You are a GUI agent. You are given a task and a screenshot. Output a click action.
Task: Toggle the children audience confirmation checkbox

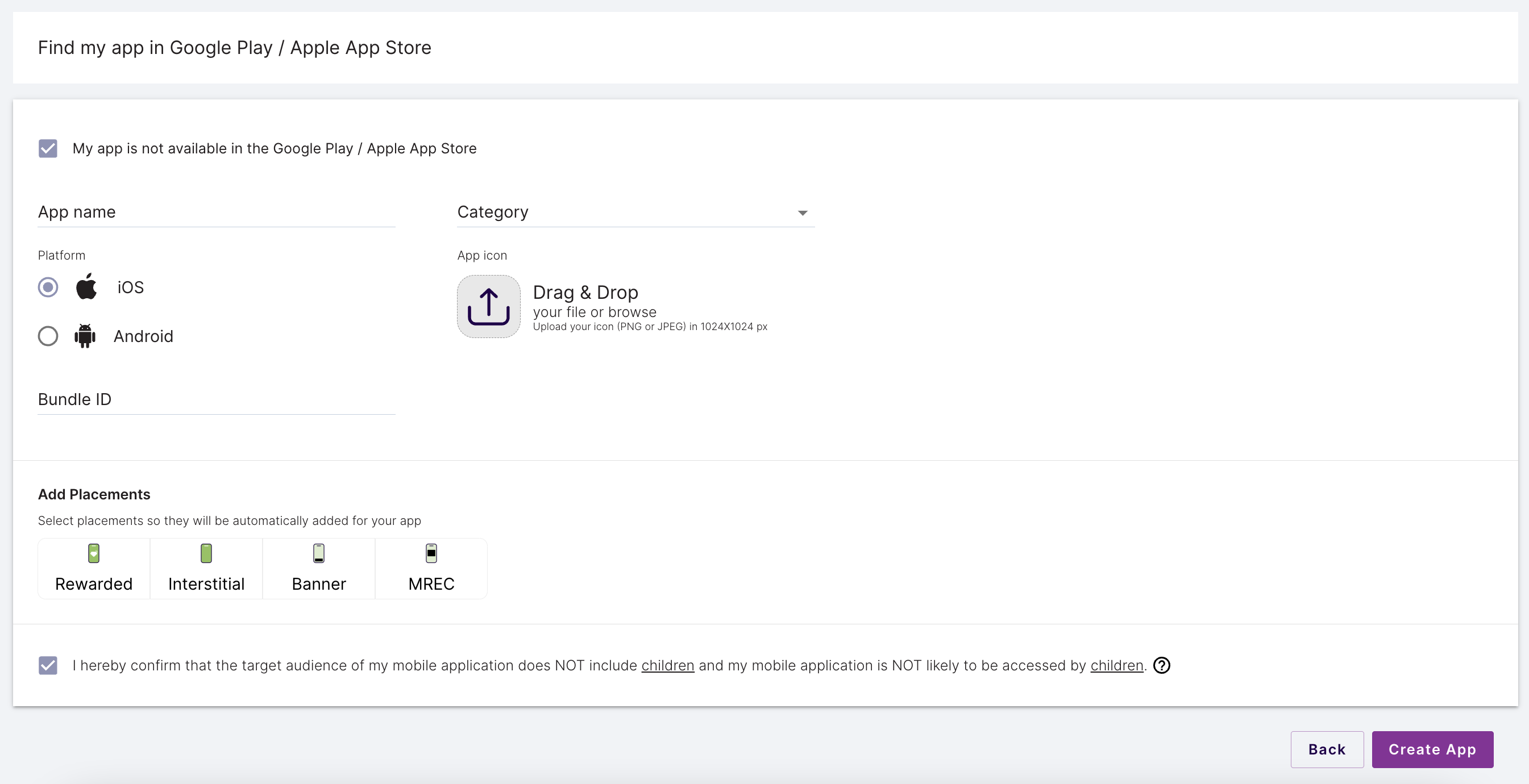pos(48,665)
